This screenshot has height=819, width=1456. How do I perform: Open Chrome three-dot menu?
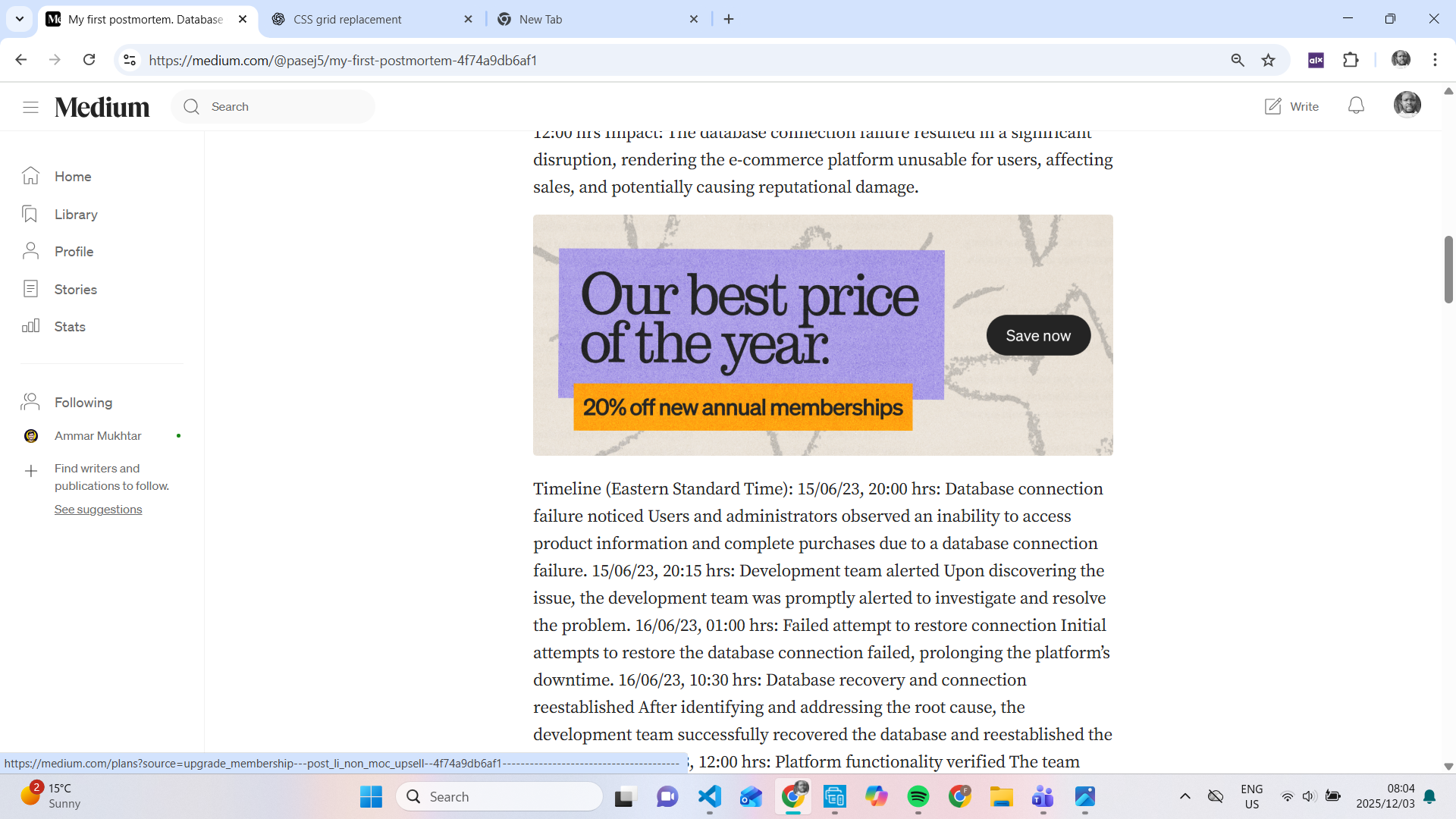[1435, 60]
